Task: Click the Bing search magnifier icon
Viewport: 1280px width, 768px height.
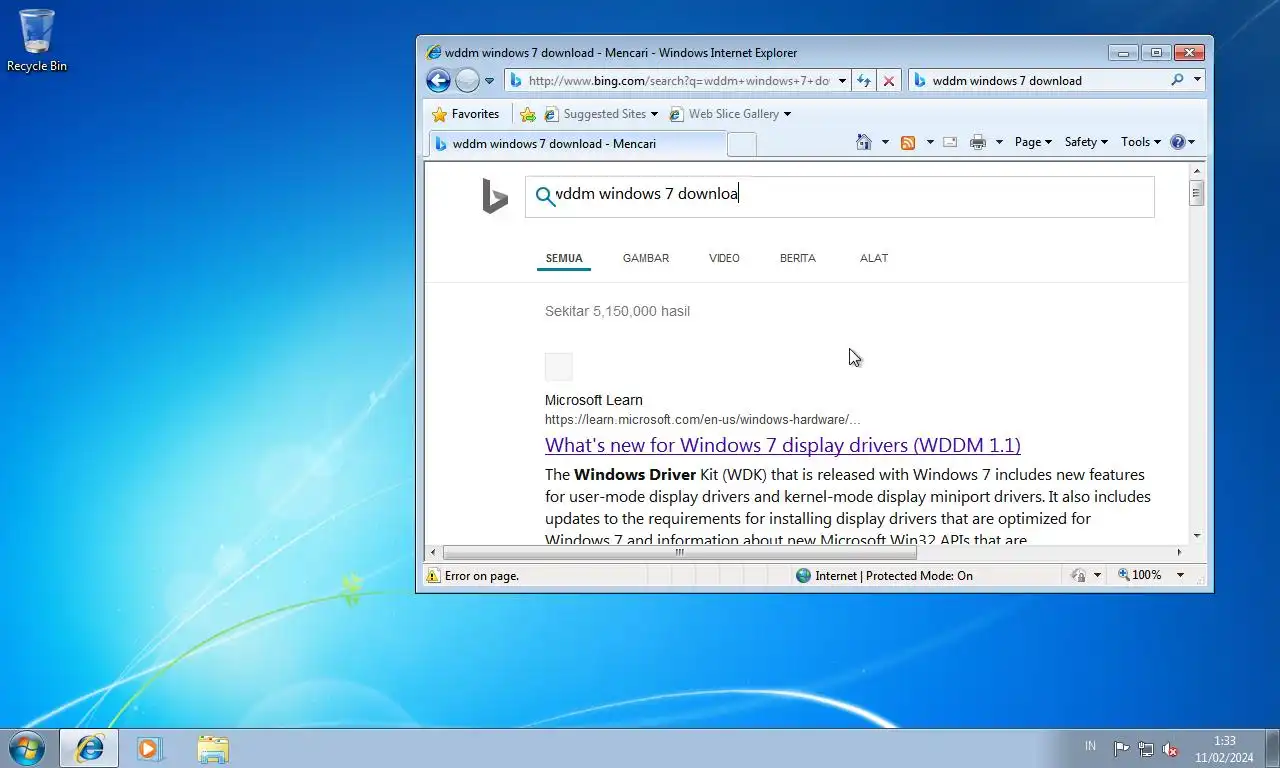Action: coord(545,197)
